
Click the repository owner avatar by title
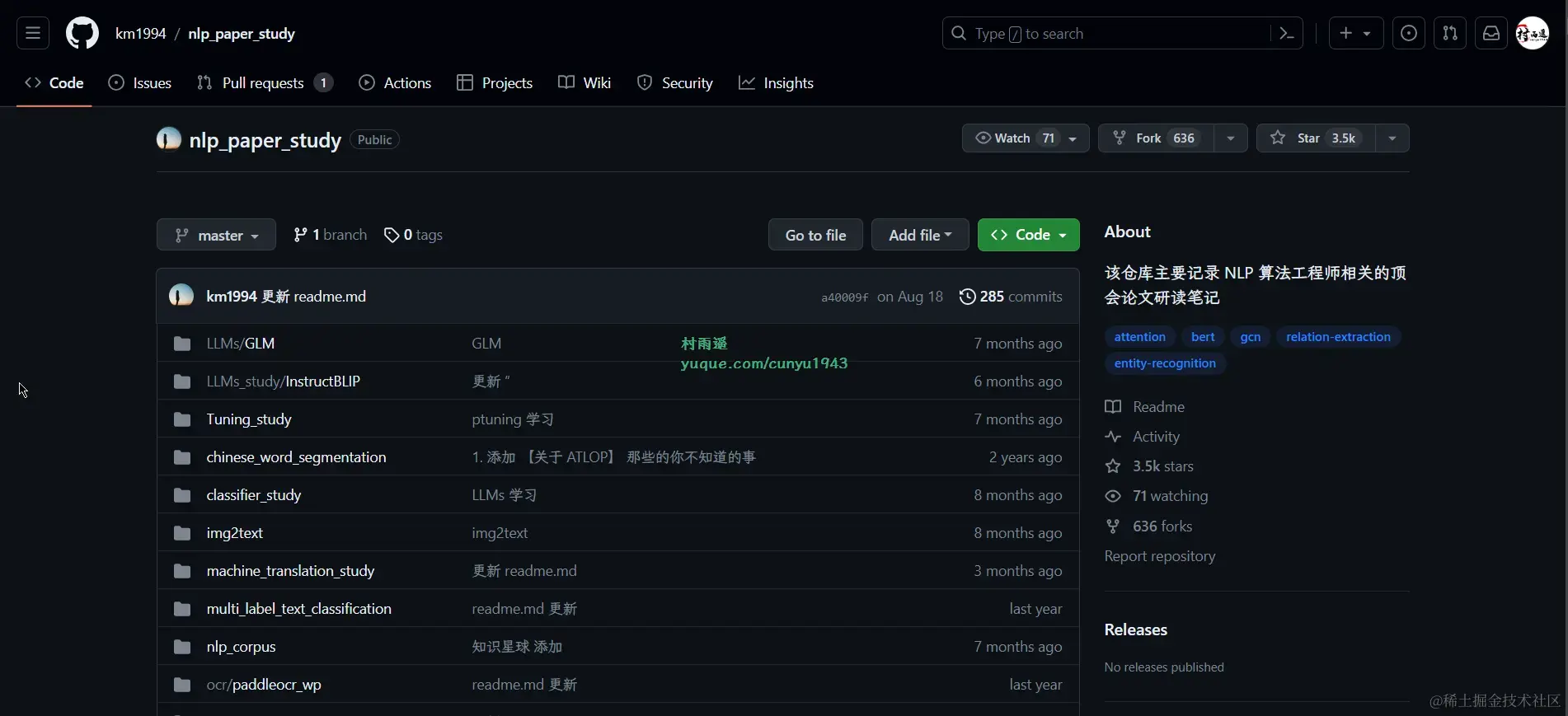[x=169, y=139]
